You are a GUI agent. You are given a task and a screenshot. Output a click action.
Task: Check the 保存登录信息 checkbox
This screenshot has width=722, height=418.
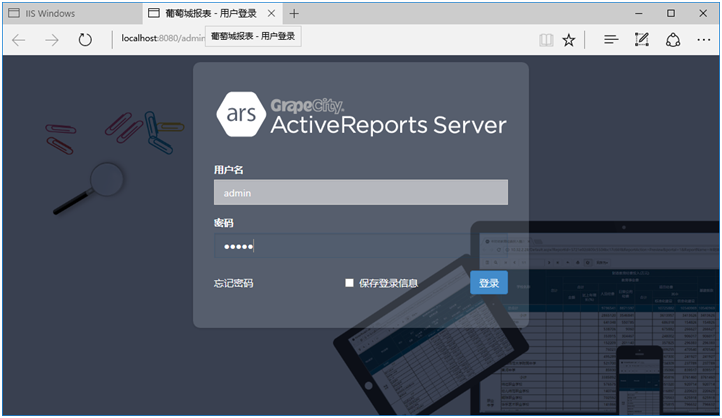(x=349, y=283)
